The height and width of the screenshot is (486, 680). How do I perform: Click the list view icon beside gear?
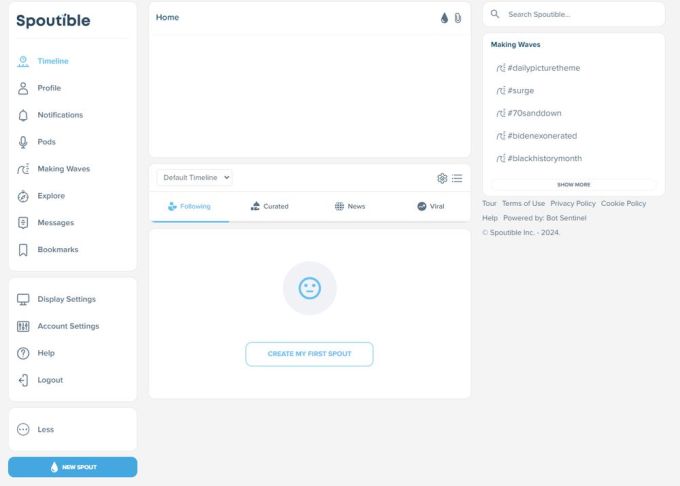(x=457, y=178)
